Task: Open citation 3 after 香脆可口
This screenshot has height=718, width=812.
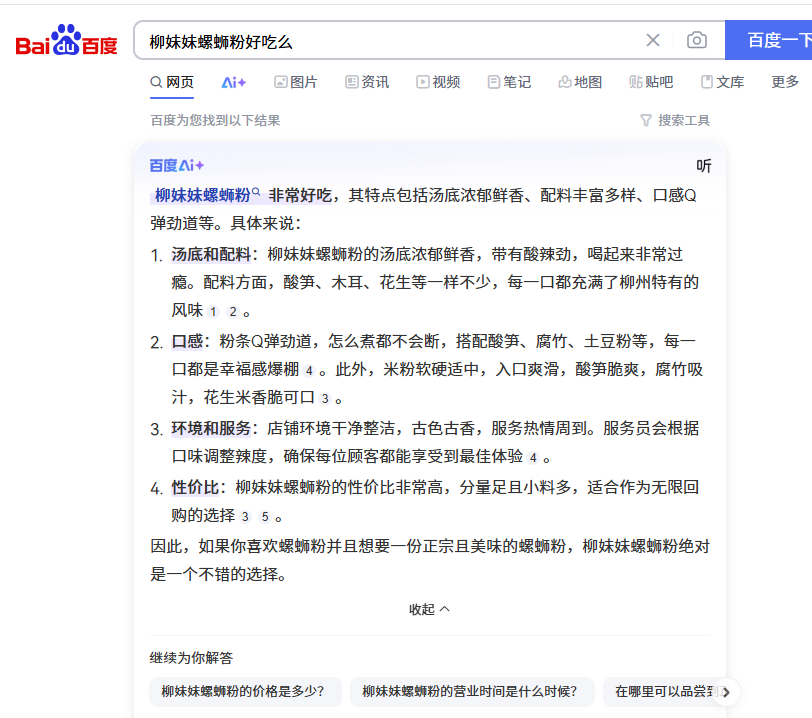Action: [325, 399]
